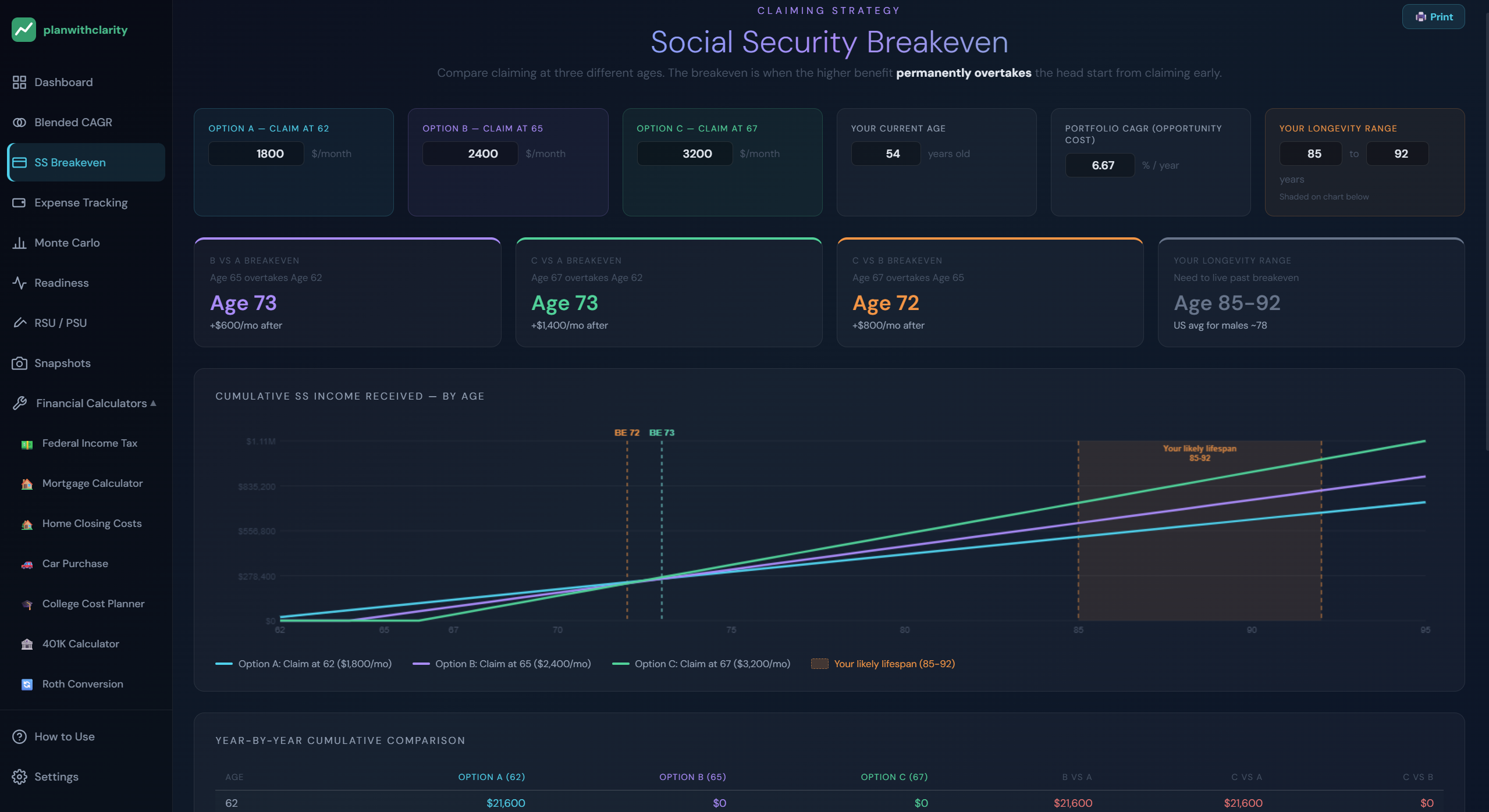Click the Dashboard grid icon

19,83
